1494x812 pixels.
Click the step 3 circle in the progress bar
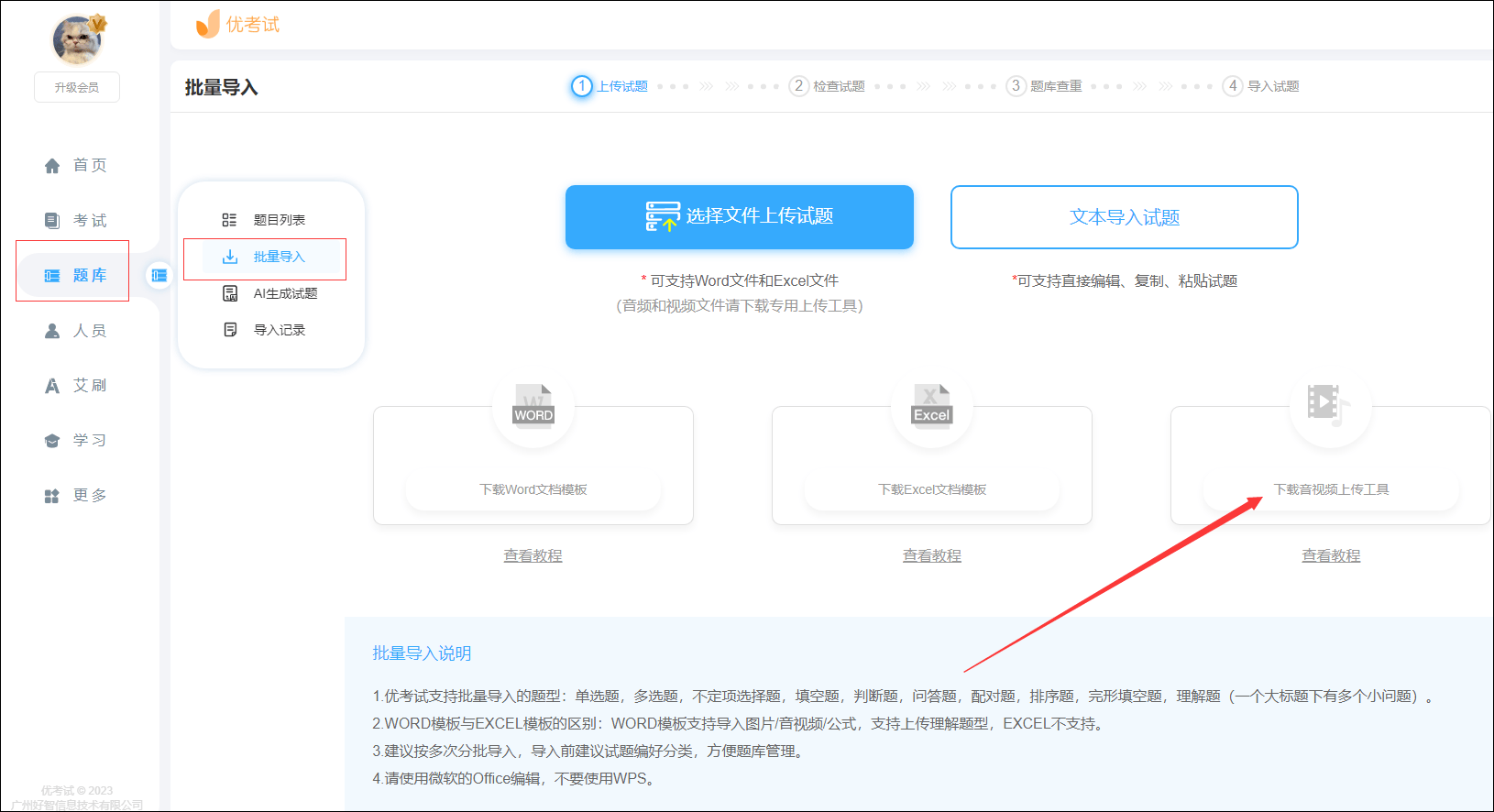[x=1016, y=86]
